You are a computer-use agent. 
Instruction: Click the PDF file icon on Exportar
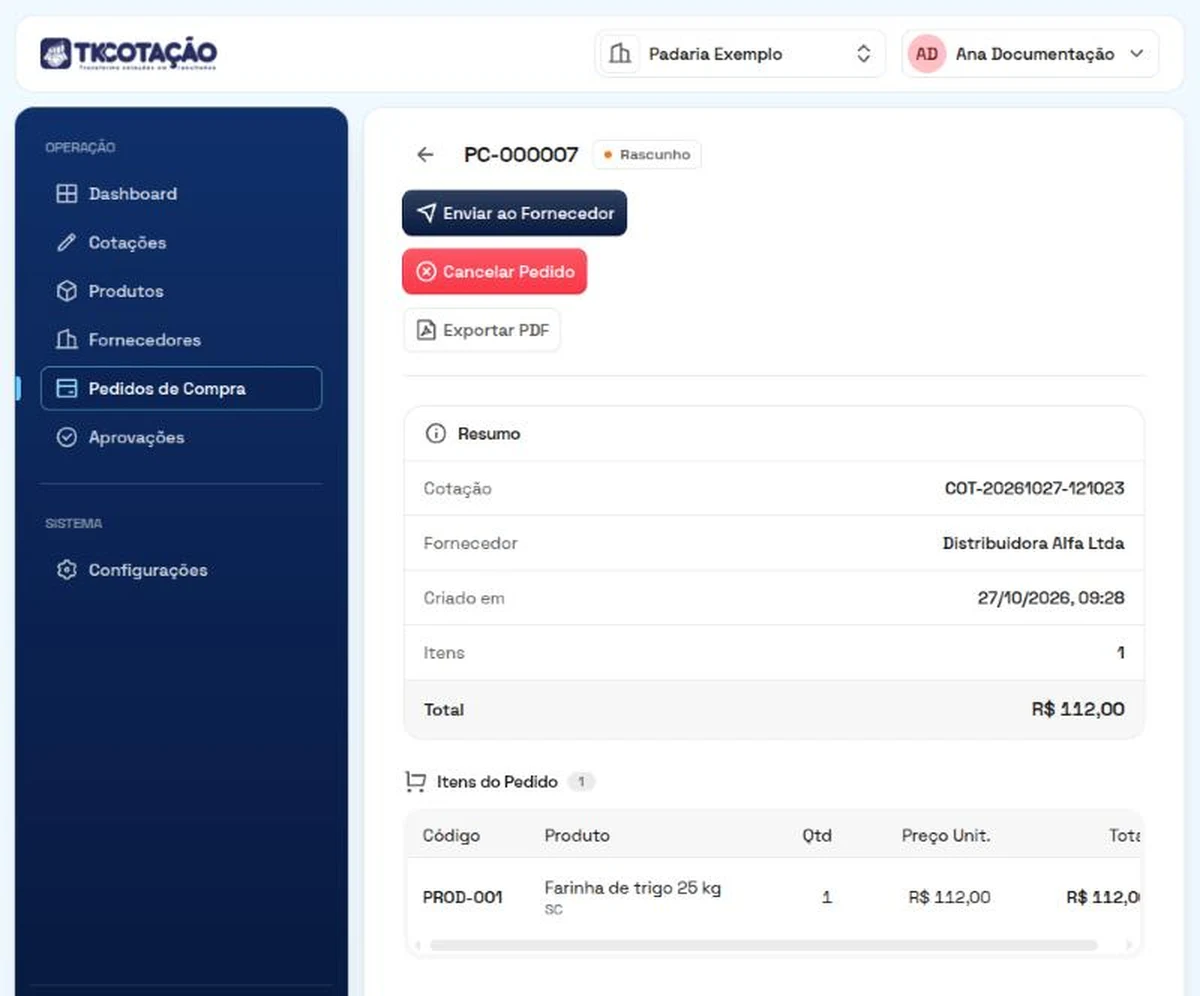[x=426, y=330]
